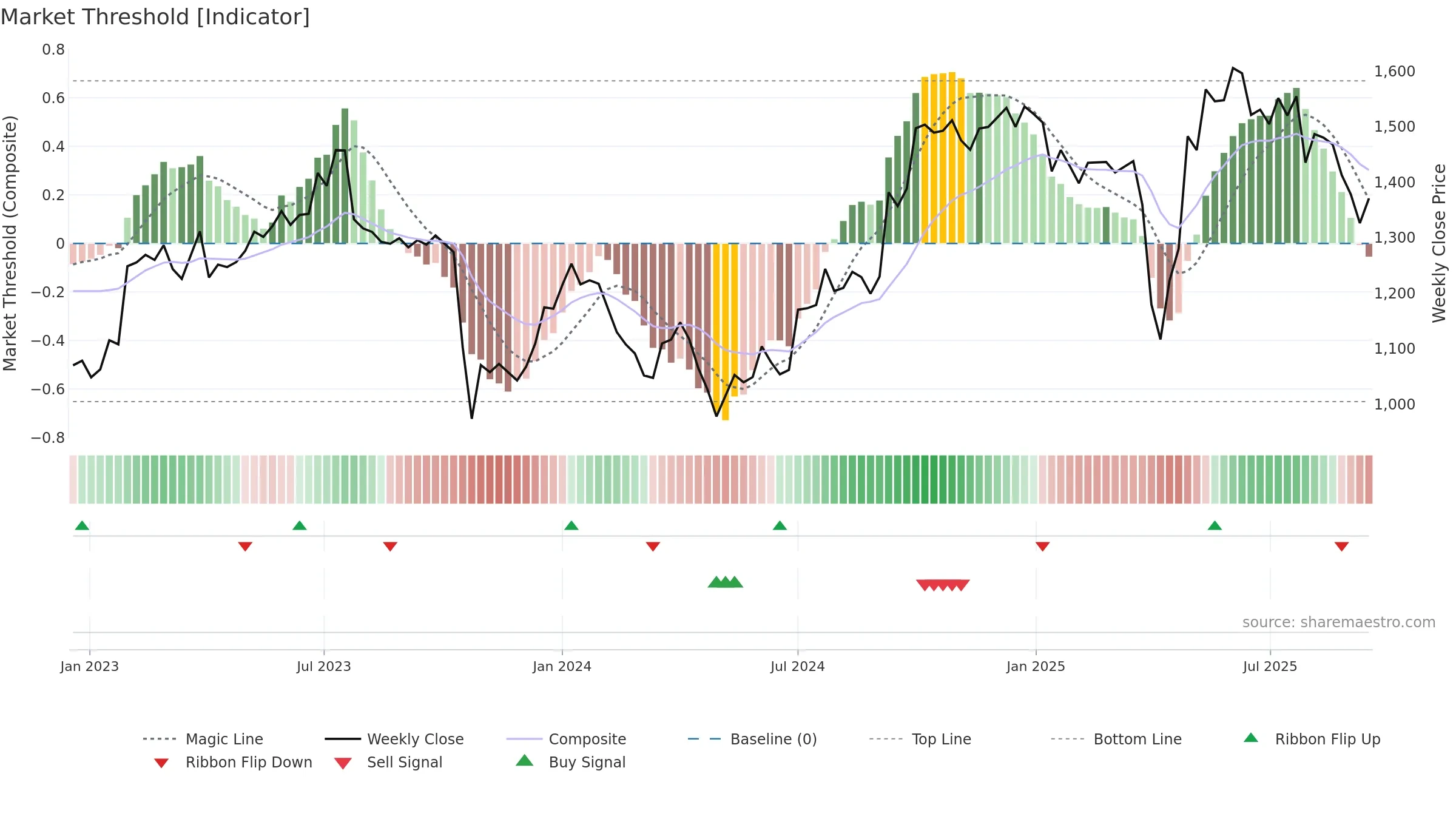The width and height of the screenshot is (1456, 819).
Task: Click the Buy Signal legend triangle icon
Action: [x=525, y=760]
